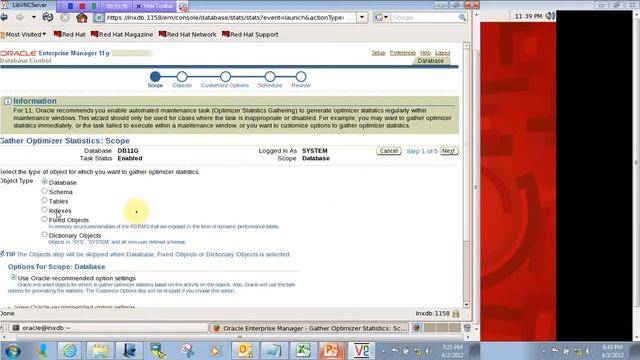Screen dimensions: 640x360
Task: Click the Schedule wizard step
Action: tap(270, 76)
